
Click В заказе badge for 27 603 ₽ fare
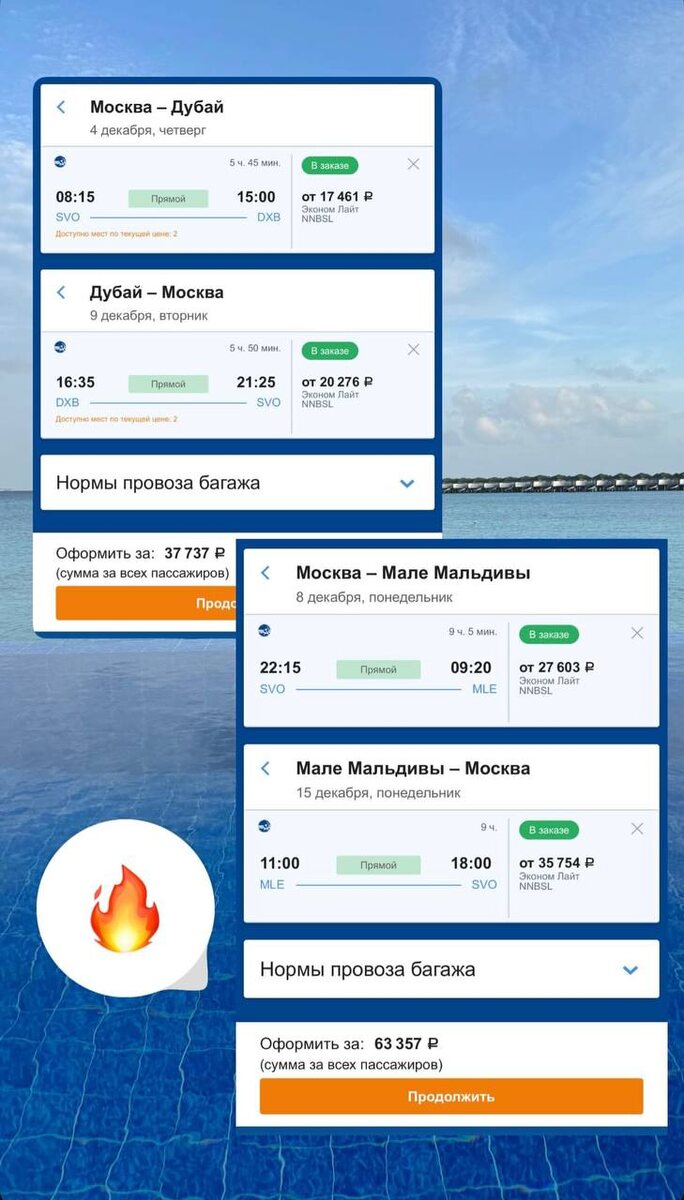click(549, 634)
